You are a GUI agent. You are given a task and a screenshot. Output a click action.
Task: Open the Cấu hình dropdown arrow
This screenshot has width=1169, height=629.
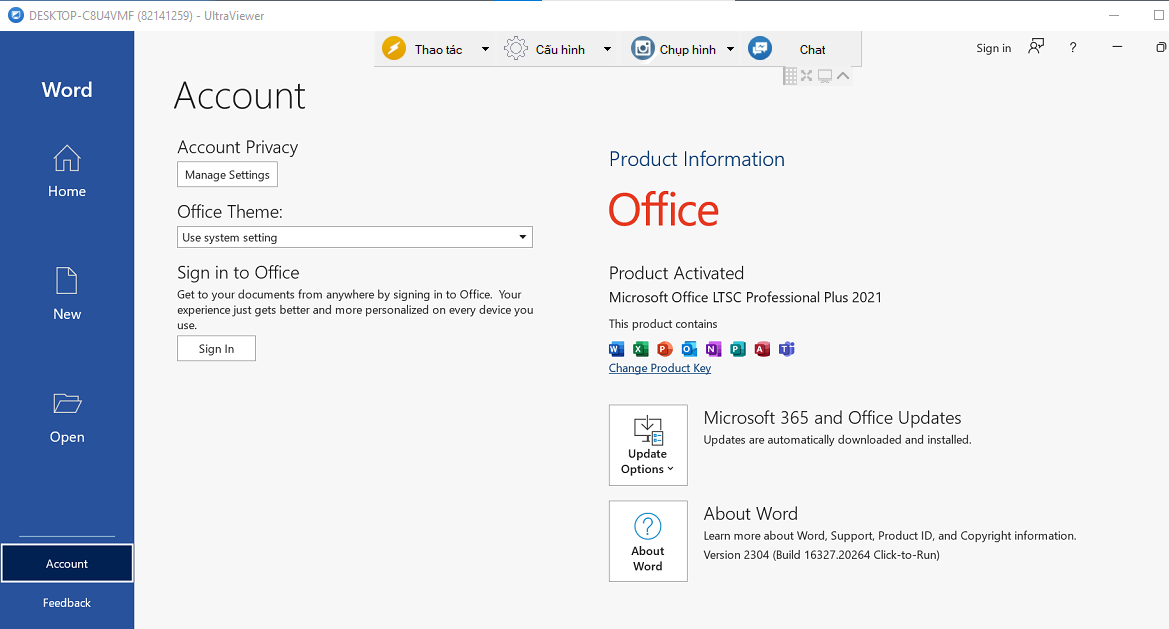click(x=608, y=49)
